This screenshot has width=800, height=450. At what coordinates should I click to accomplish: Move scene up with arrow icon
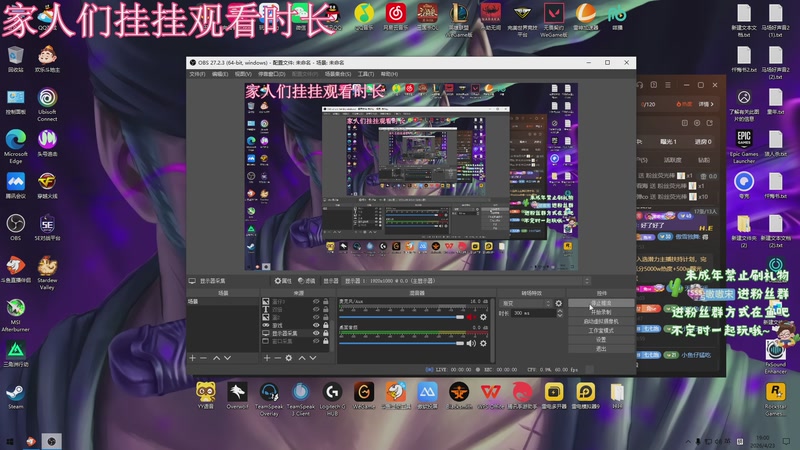click(216, 358)
